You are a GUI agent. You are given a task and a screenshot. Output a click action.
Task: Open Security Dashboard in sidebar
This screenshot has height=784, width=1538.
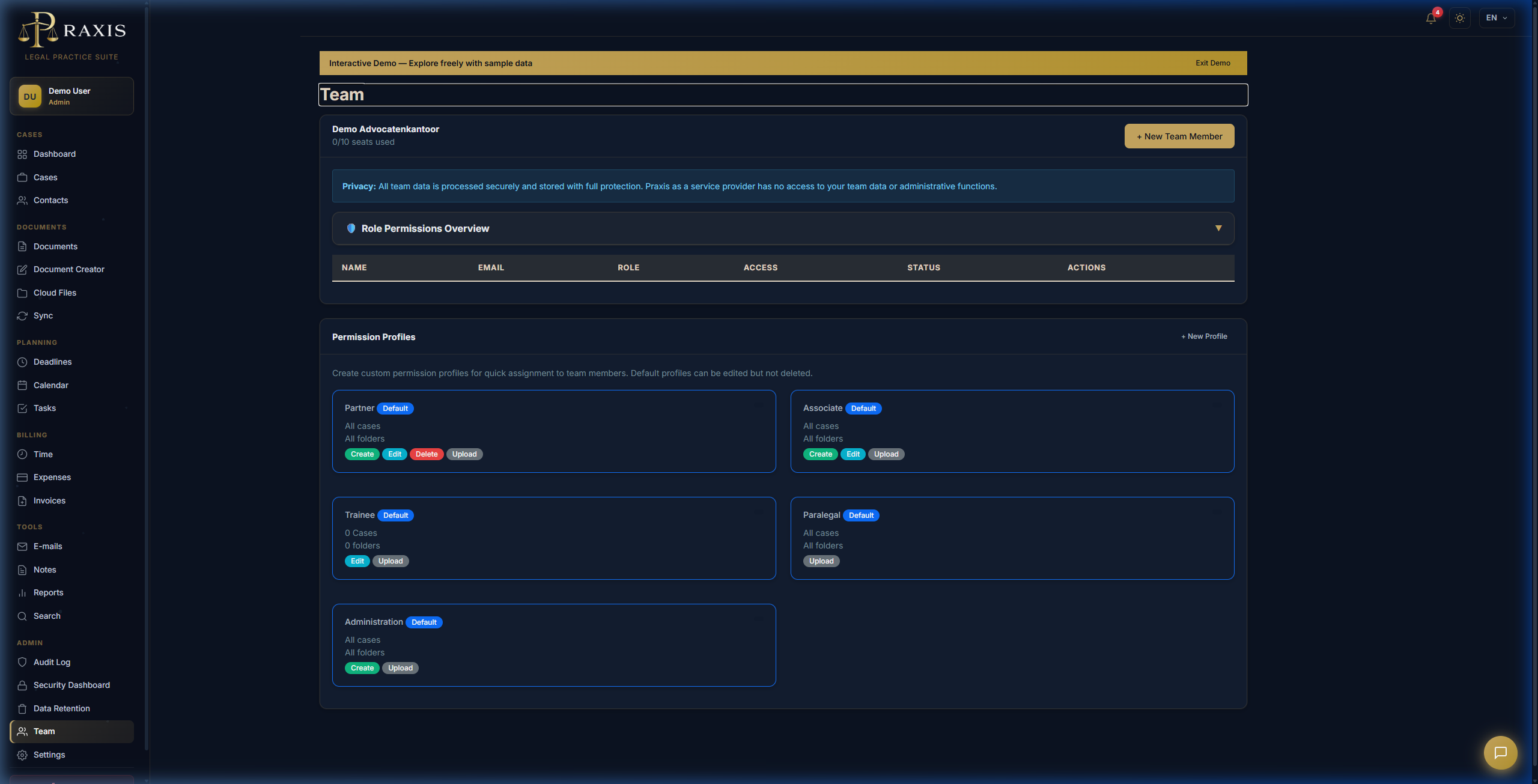click(72, 685)
